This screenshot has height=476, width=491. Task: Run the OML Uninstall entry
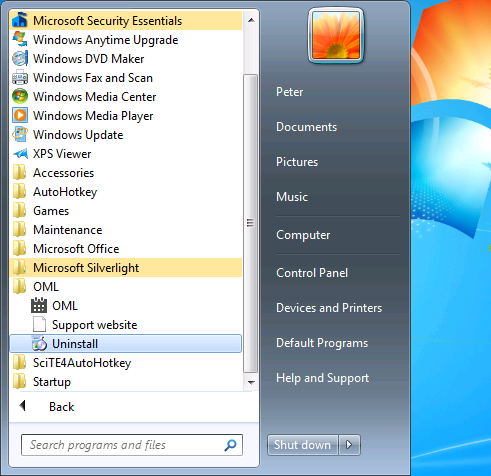[126, 344]
